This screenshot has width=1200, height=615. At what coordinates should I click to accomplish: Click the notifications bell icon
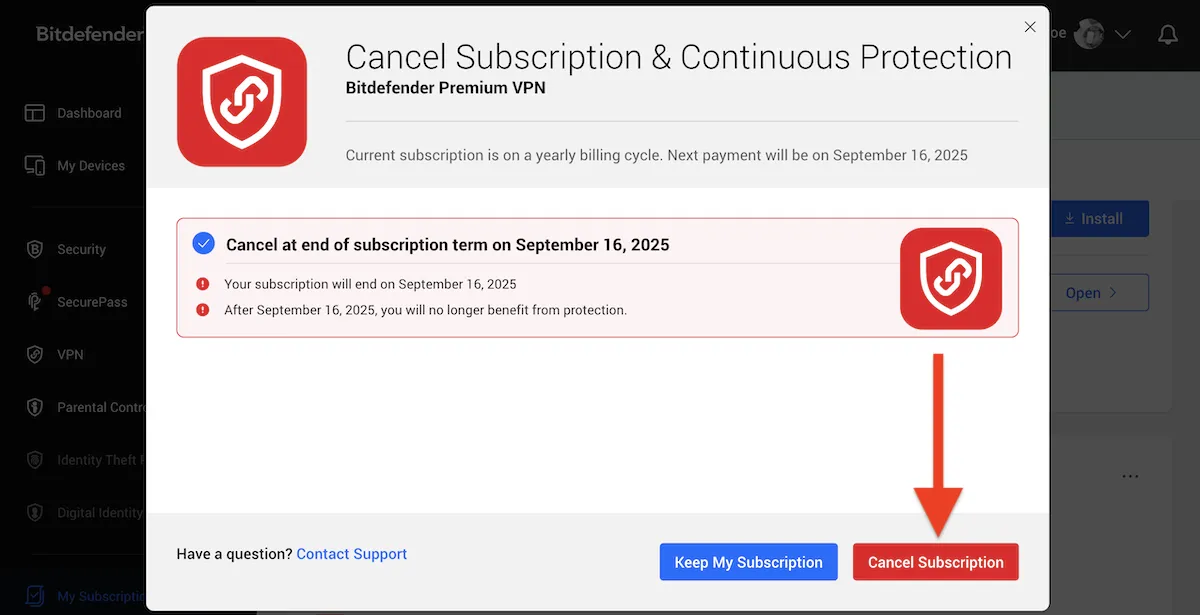[1167, 35]
